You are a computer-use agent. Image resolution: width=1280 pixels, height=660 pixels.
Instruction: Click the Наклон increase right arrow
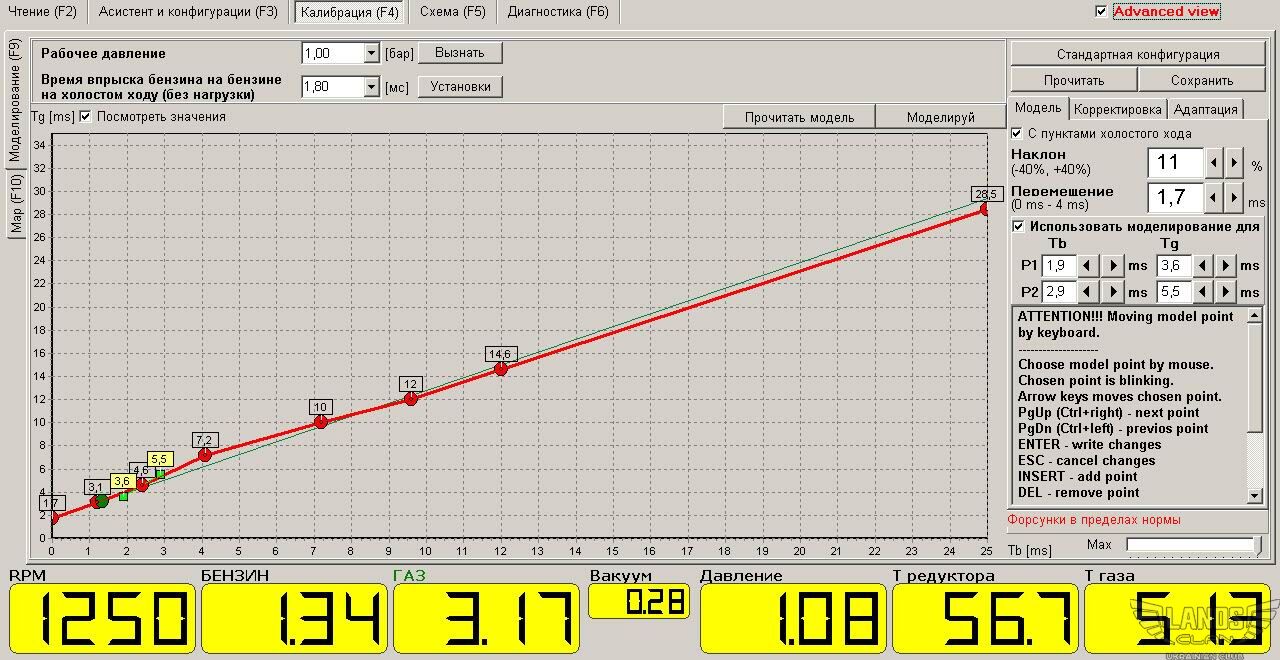tap(1234, 163)
